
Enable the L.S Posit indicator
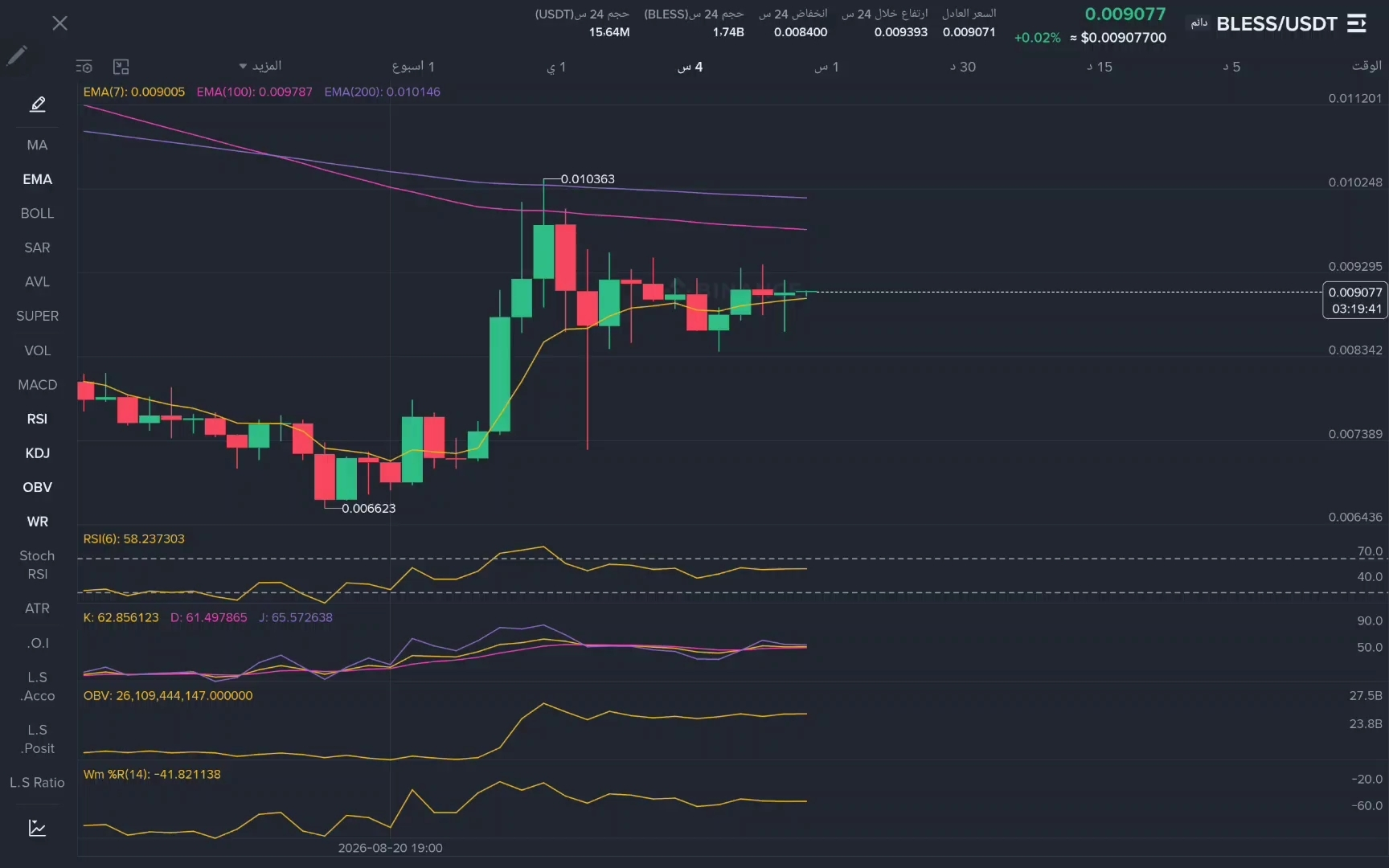(x=37, y=739)
